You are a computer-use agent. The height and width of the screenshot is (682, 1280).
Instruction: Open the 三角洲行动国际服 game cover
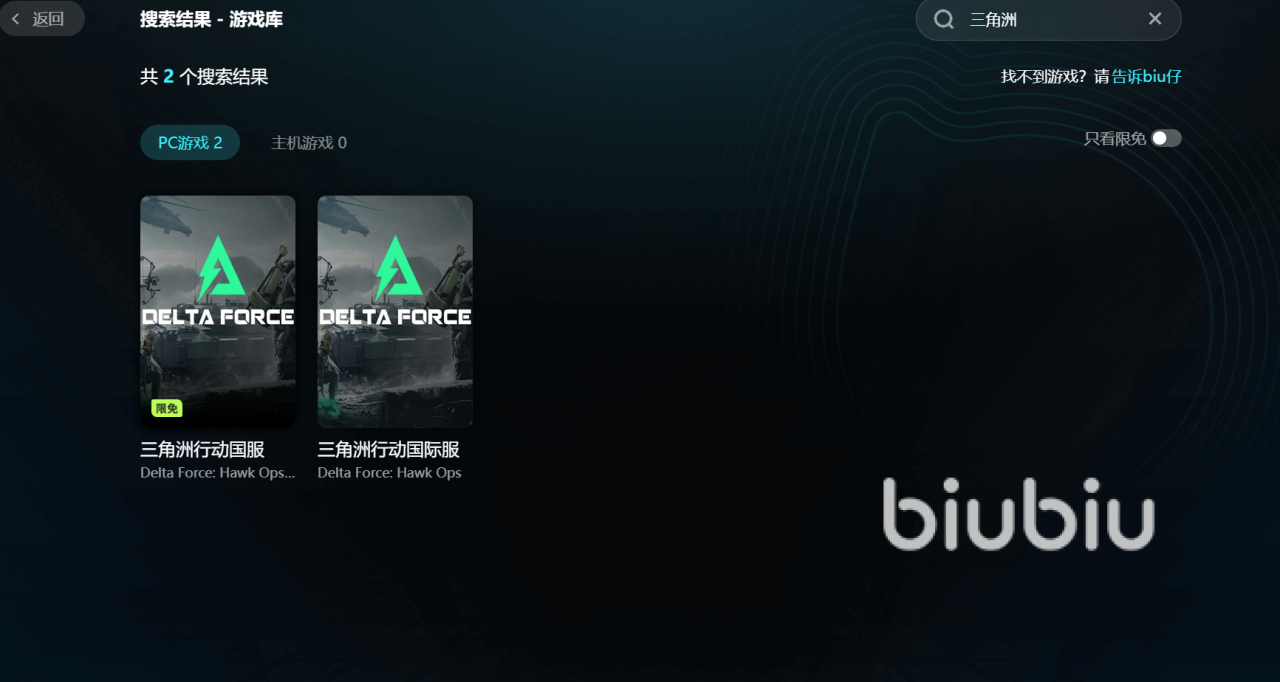click(395, 311)
